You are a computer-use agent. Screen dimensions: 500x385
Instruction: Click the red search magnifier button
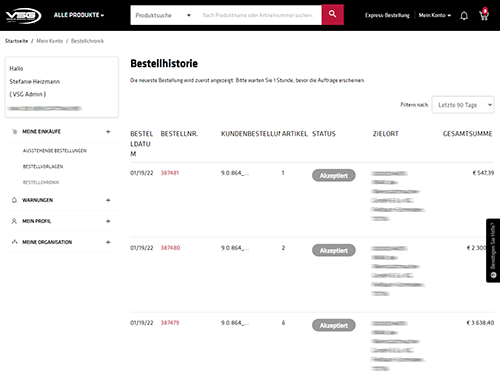click(332, 15)
